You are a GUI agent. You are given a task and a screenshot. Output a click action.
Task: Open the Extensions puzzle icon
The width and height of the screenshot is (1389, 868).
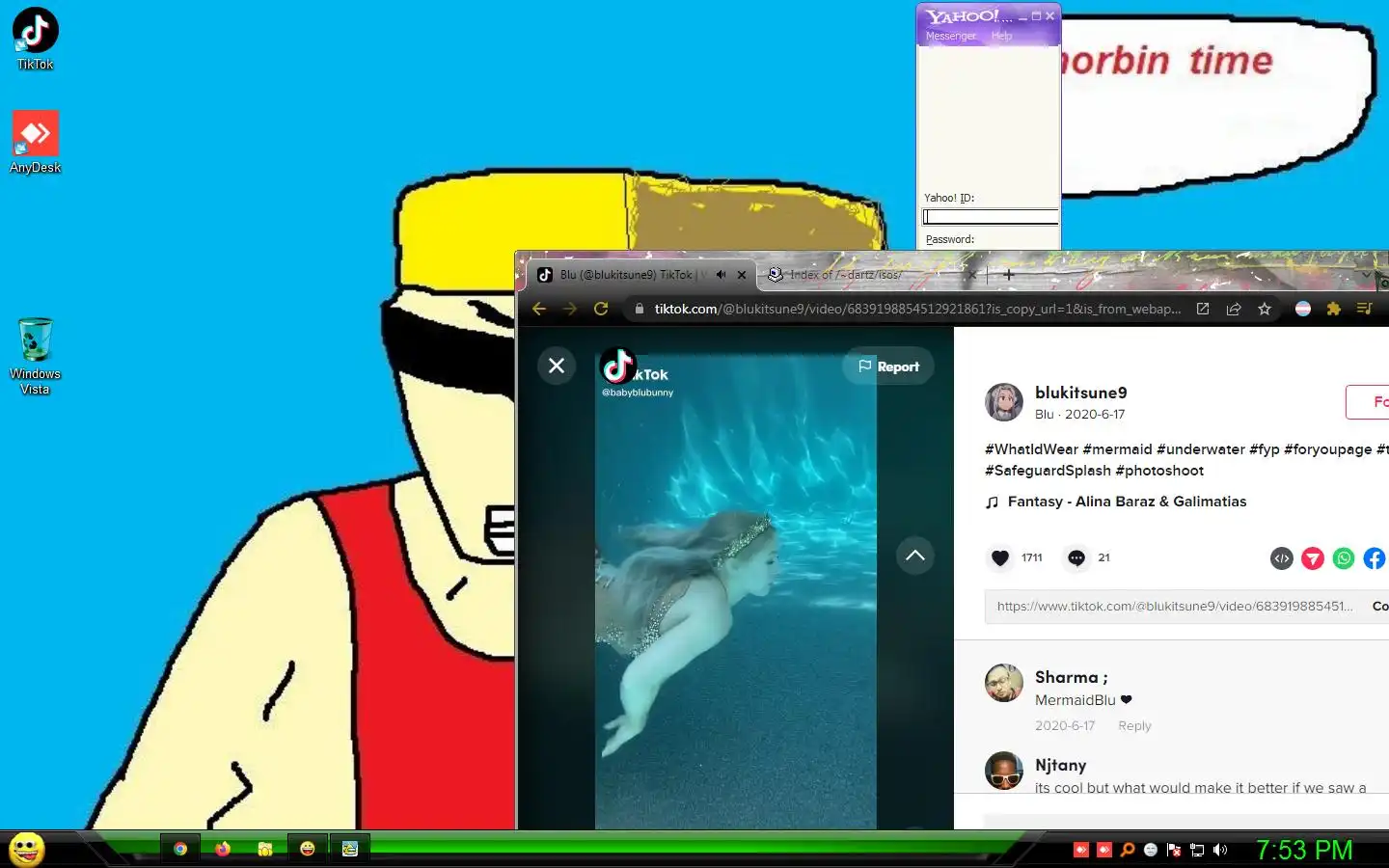pyautogui.click(x=1334, y=309)
